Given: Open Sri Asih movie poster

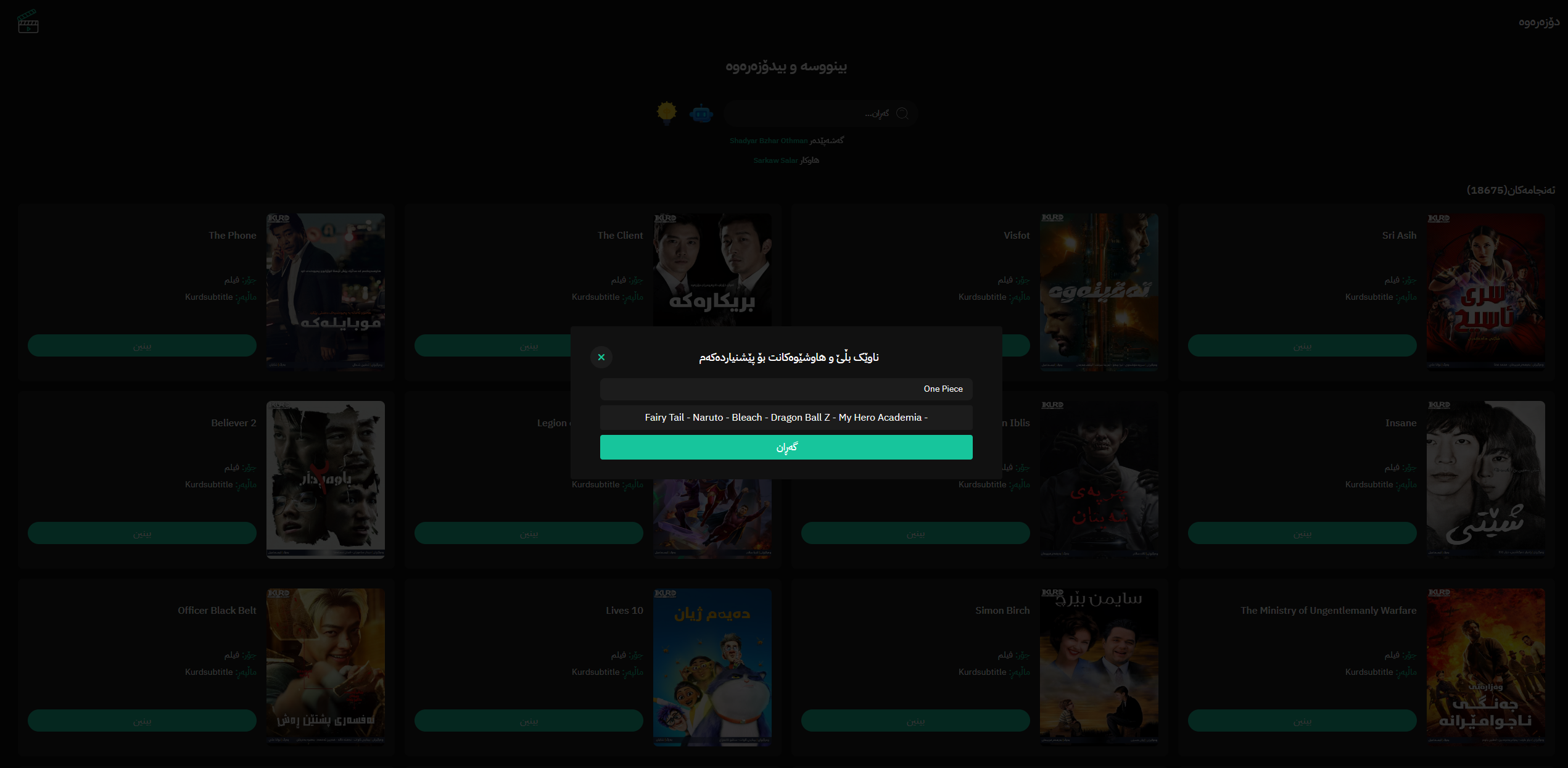Looking at the screenshot, I should pyautogui.click(x=1486, y=292).
